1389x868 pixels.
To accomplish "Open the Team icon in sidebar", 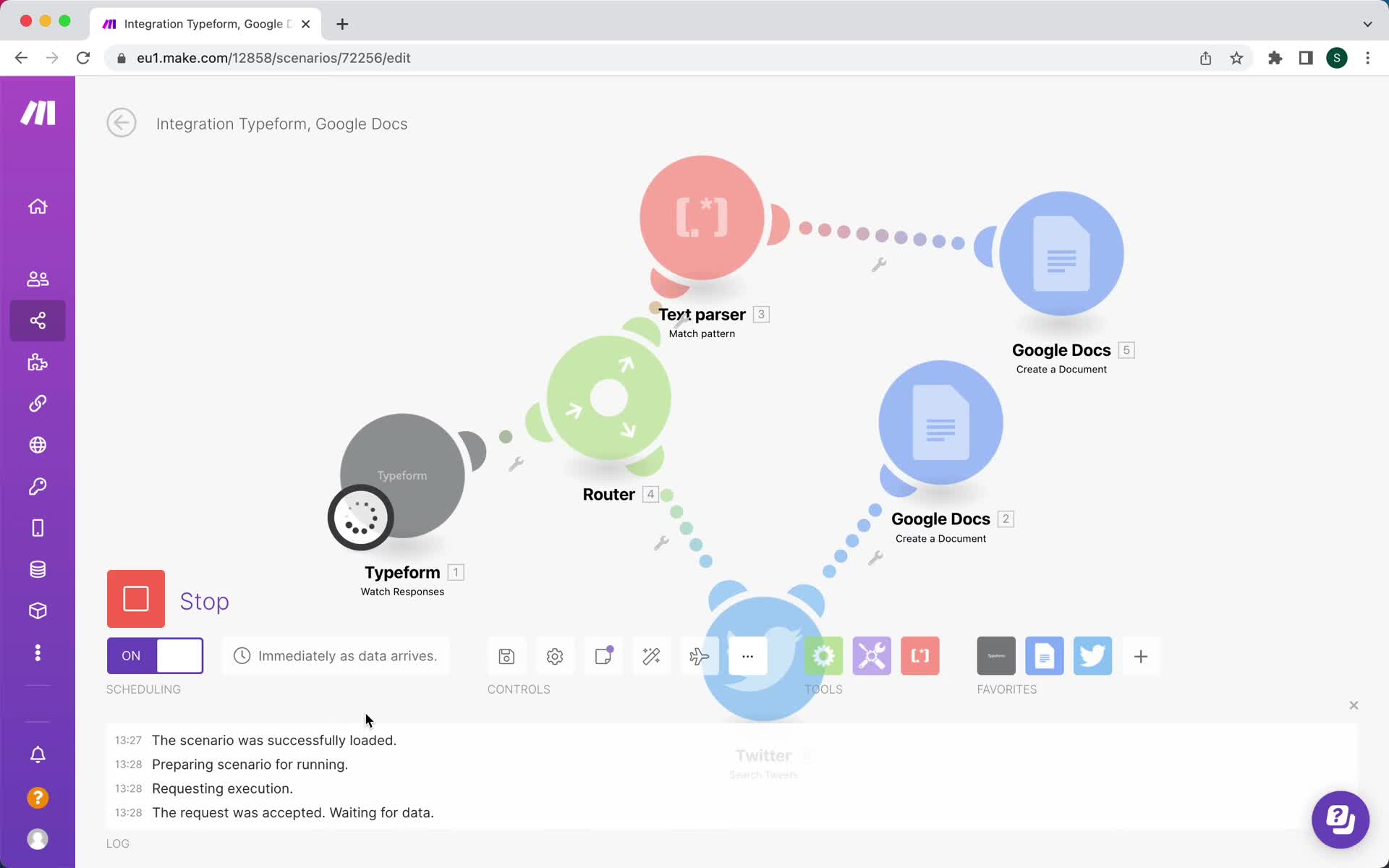I will (x=38, y=279).
